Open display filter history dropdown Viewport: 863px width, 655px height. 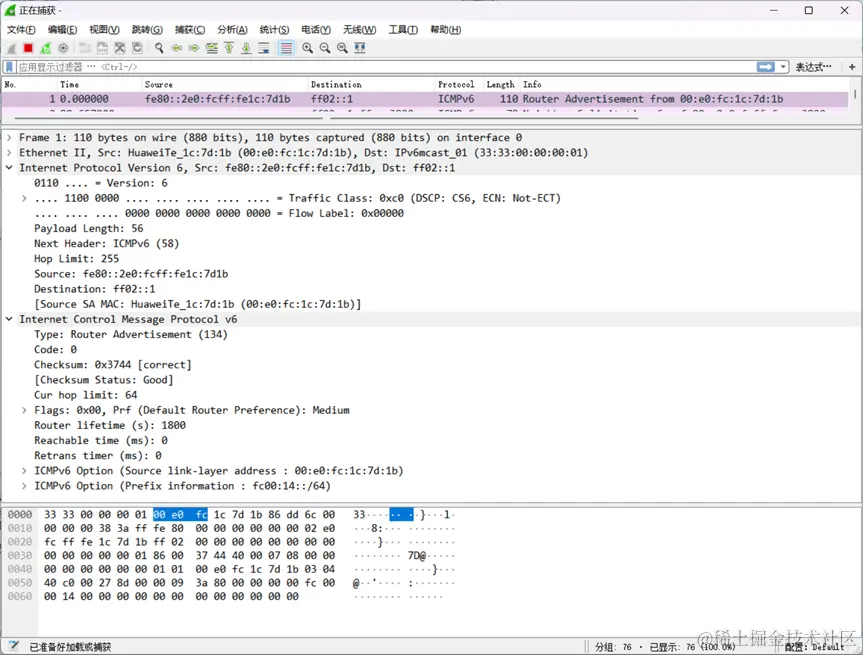(x=783, y=67)
